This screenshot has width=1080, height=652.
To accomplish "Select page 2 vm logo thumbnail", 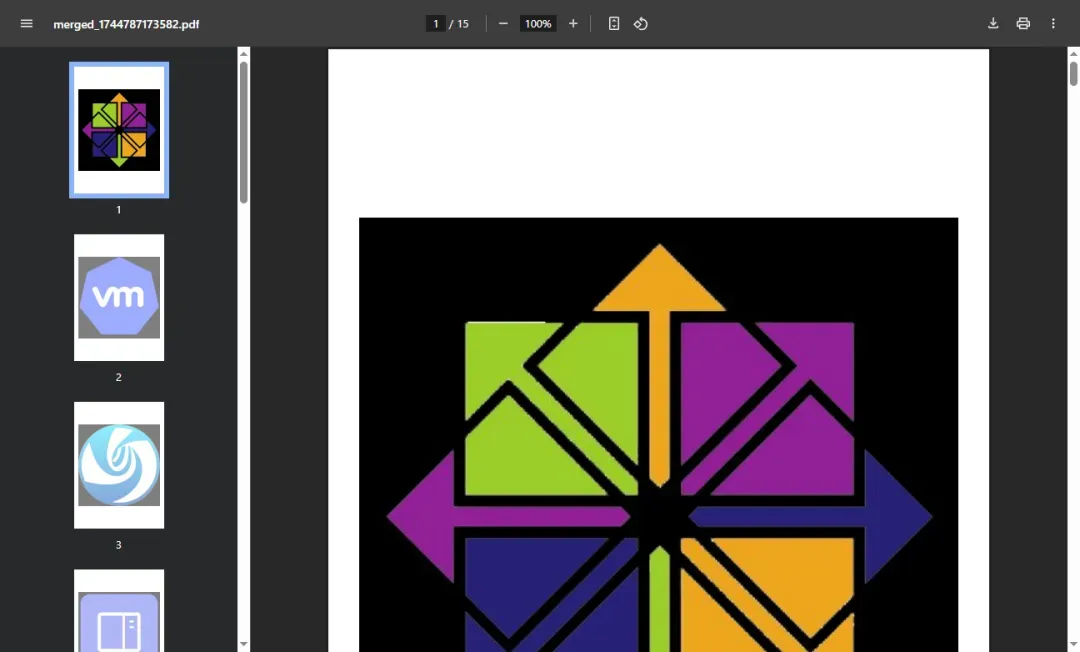I will (x=119, y=297).
